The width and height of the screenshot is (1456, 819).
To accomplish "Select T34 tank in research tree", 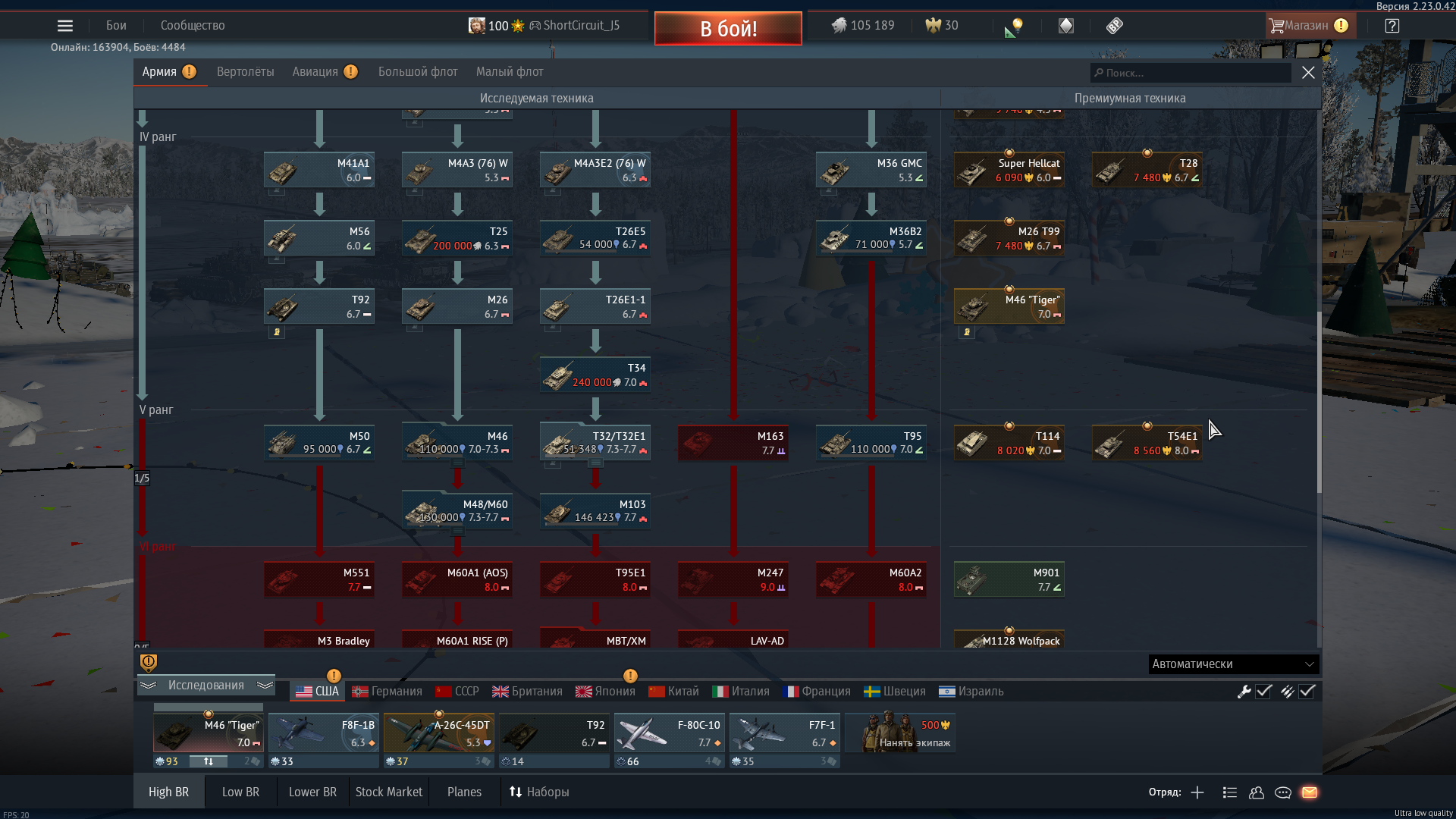I will pyautogui.click(x=595, y=375).
